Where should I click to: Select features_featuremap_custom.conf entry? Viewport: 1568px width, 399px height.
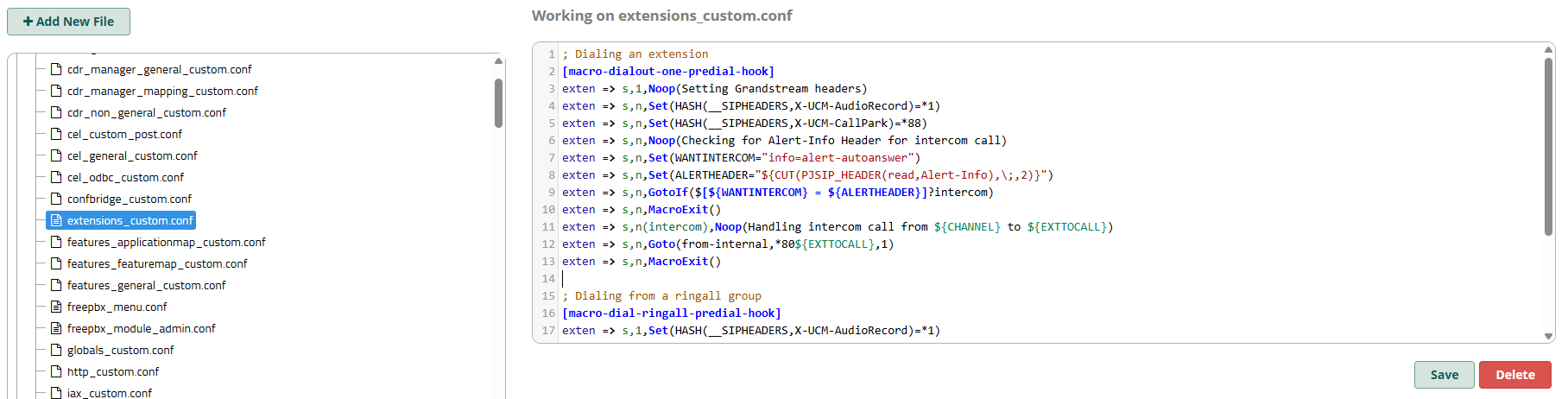click(156, 263)
